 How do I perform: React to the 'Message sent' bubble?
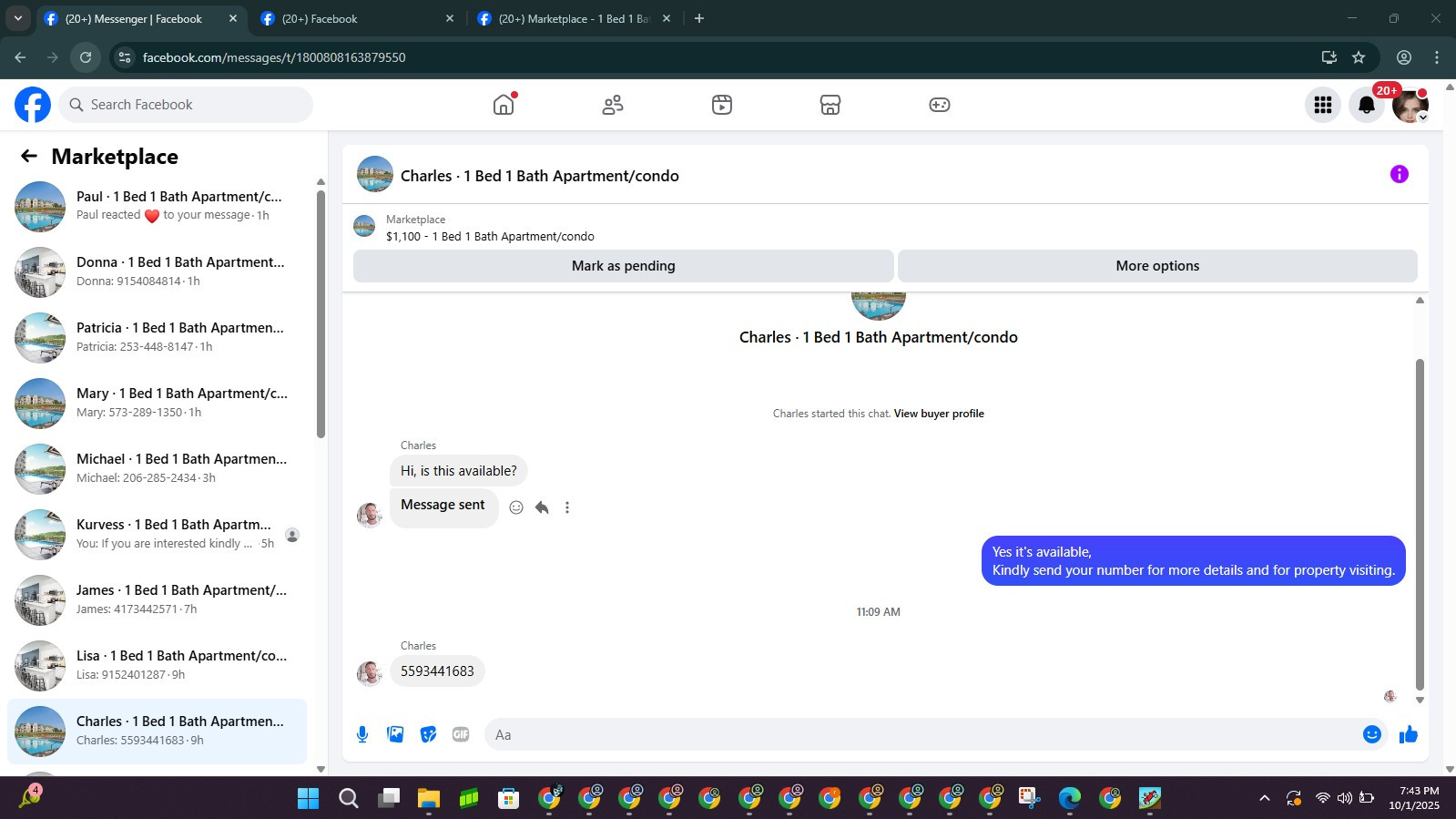coord(516,507)
